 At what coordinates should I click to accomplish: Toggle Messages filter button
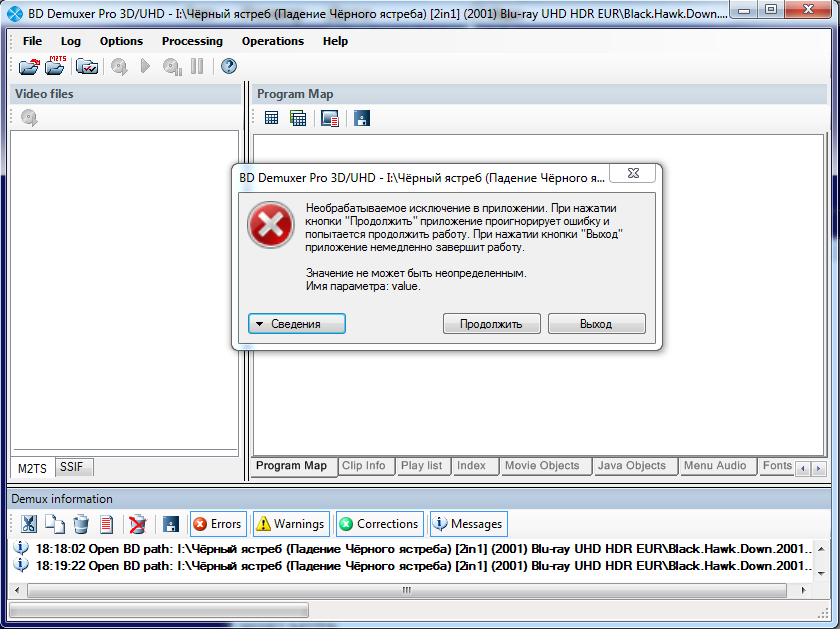[x=469, y=523]
